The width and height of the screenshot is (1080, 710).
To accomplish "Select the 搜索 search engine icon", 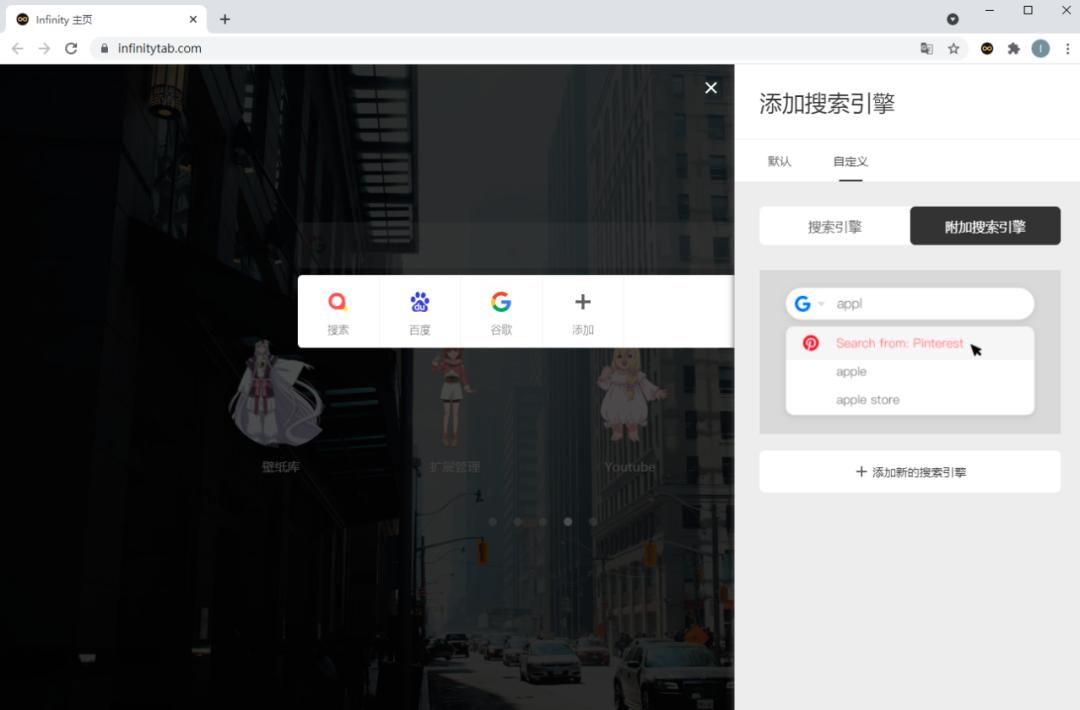I will tap(338, 302).
